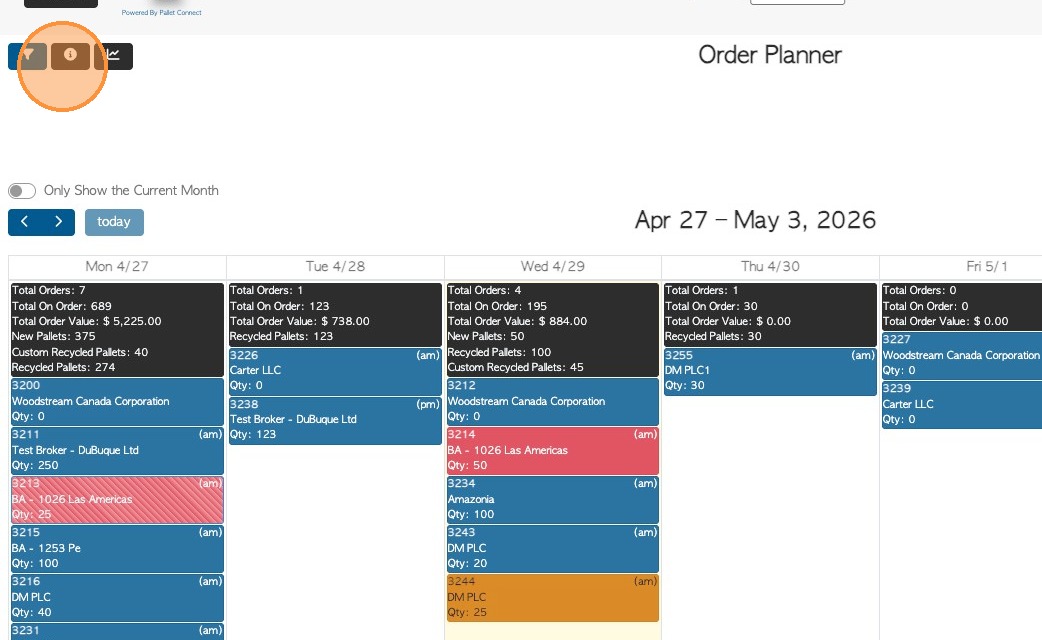This screenshot has height=640, width=1042.
Task: Open the line chart statistics button
Action: [114, 56]
